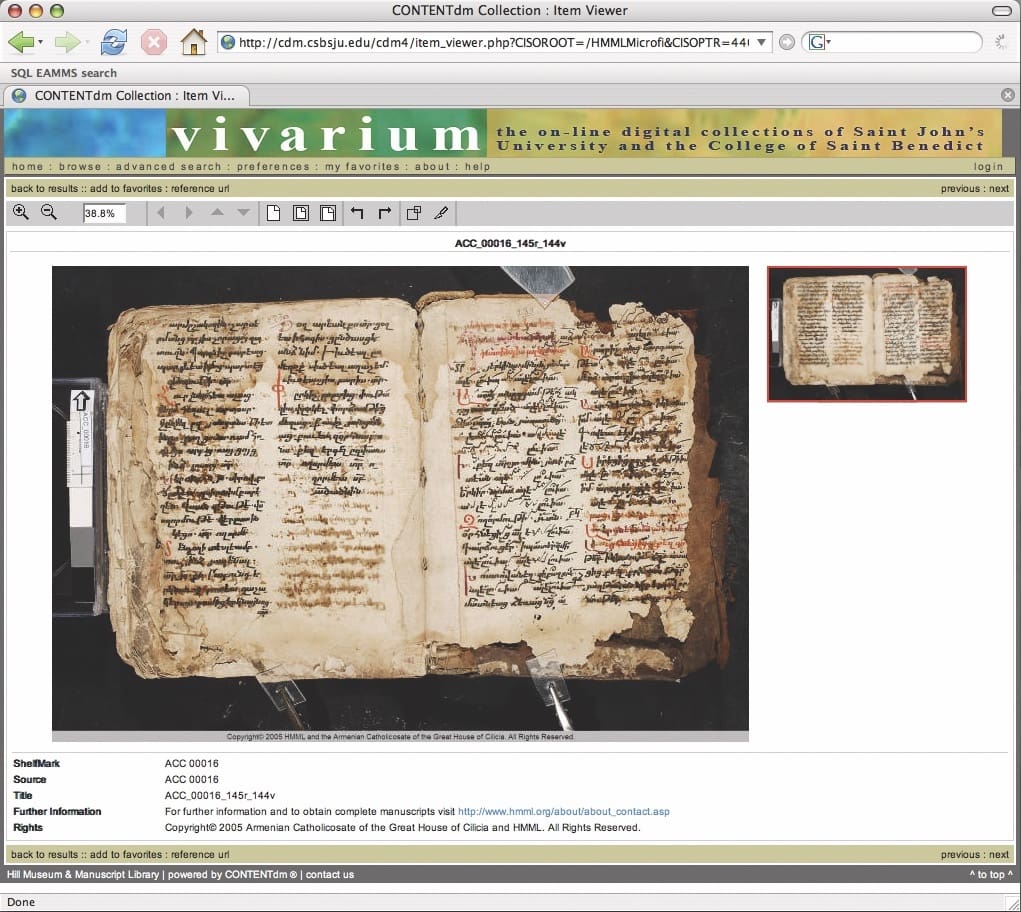
Task: Click top reference url link
Action: 200,188
